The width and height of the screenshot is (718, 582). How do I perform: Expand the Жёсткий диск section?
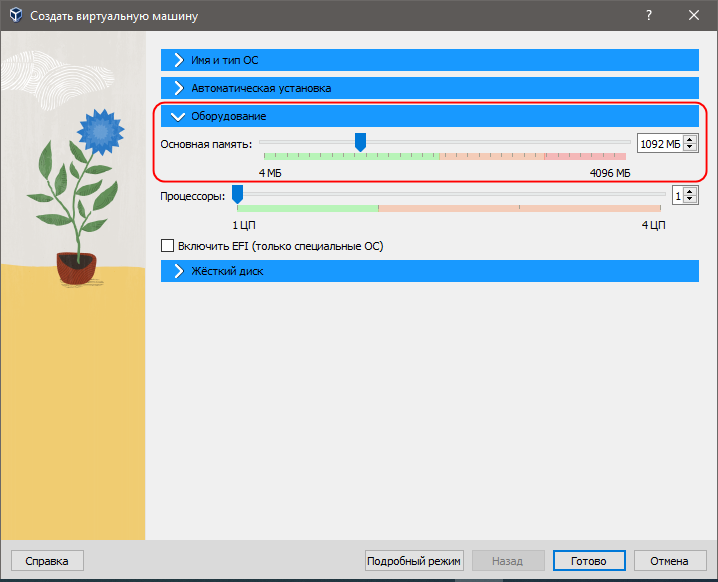[x=430, y=271]
